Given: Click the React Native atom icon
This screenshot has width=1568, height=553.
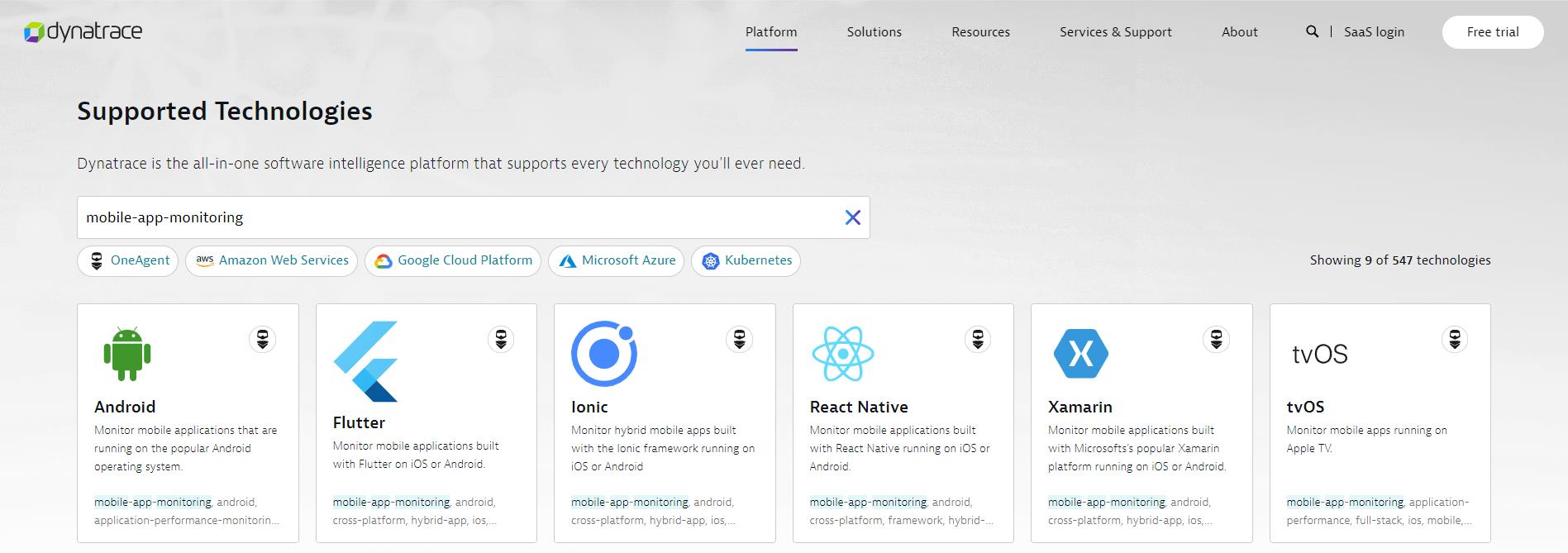Looking at the screenshot, I should (x=842, y=354).
